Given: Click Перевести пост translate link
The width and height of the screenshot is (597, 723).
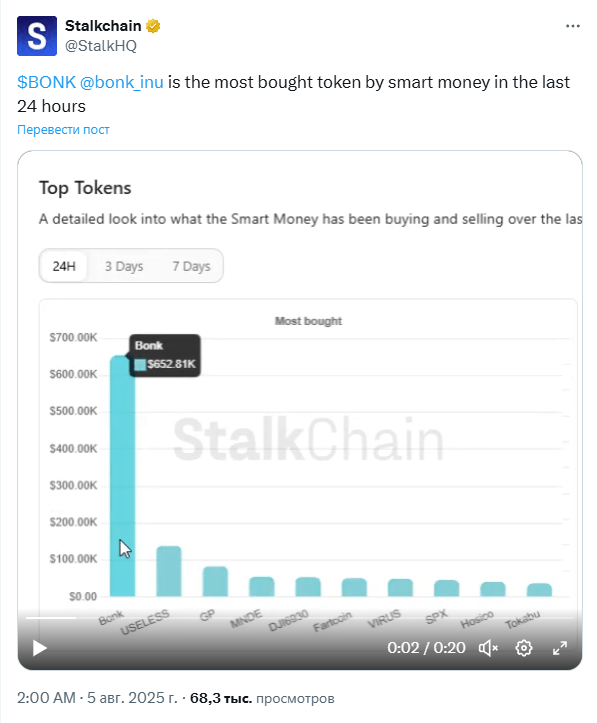Looking at the screenshot, I should tap(63, 130).
